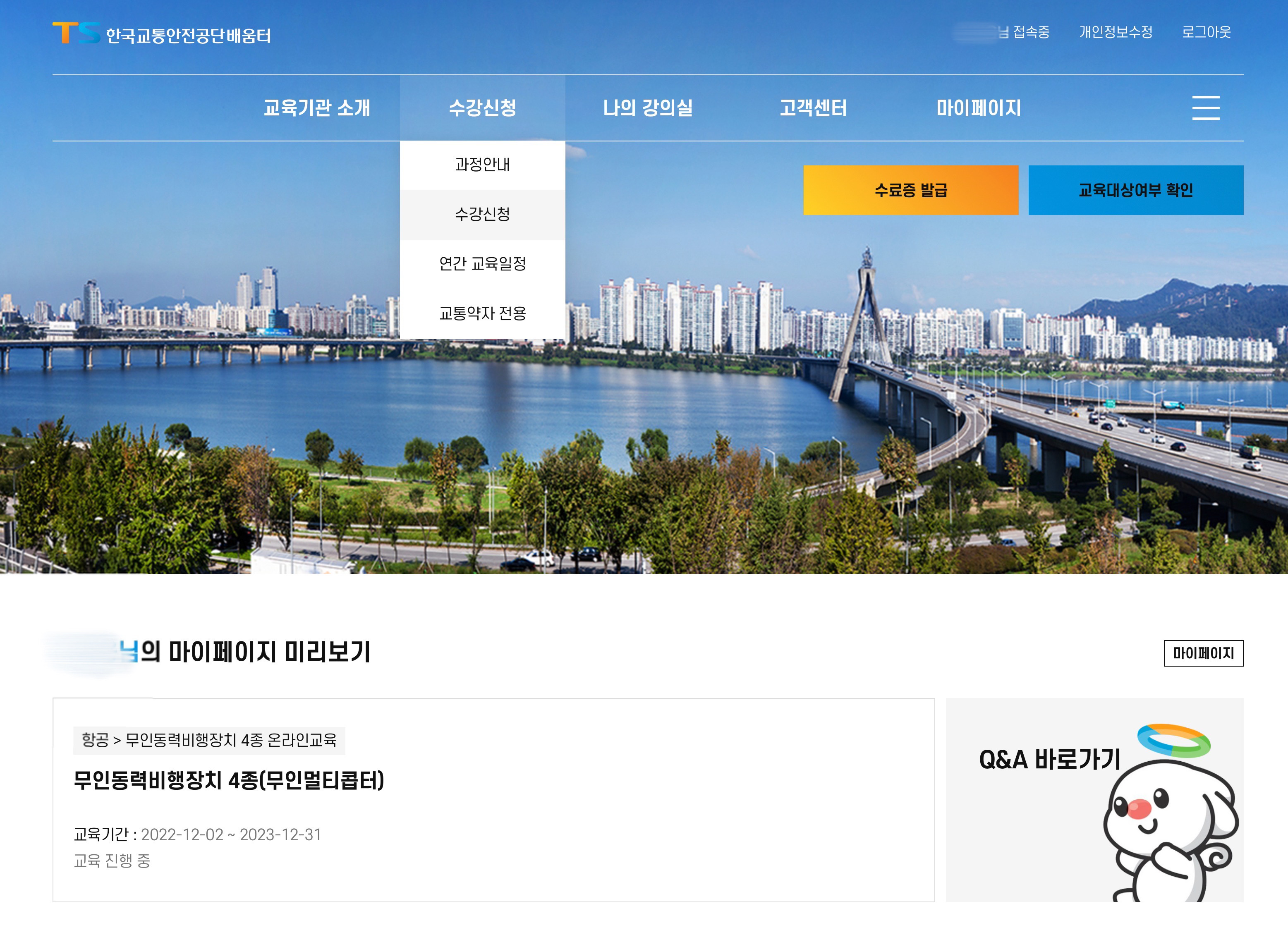Select 과정안내 from the submenu
Screen dimensions: 1288x930
483,165
